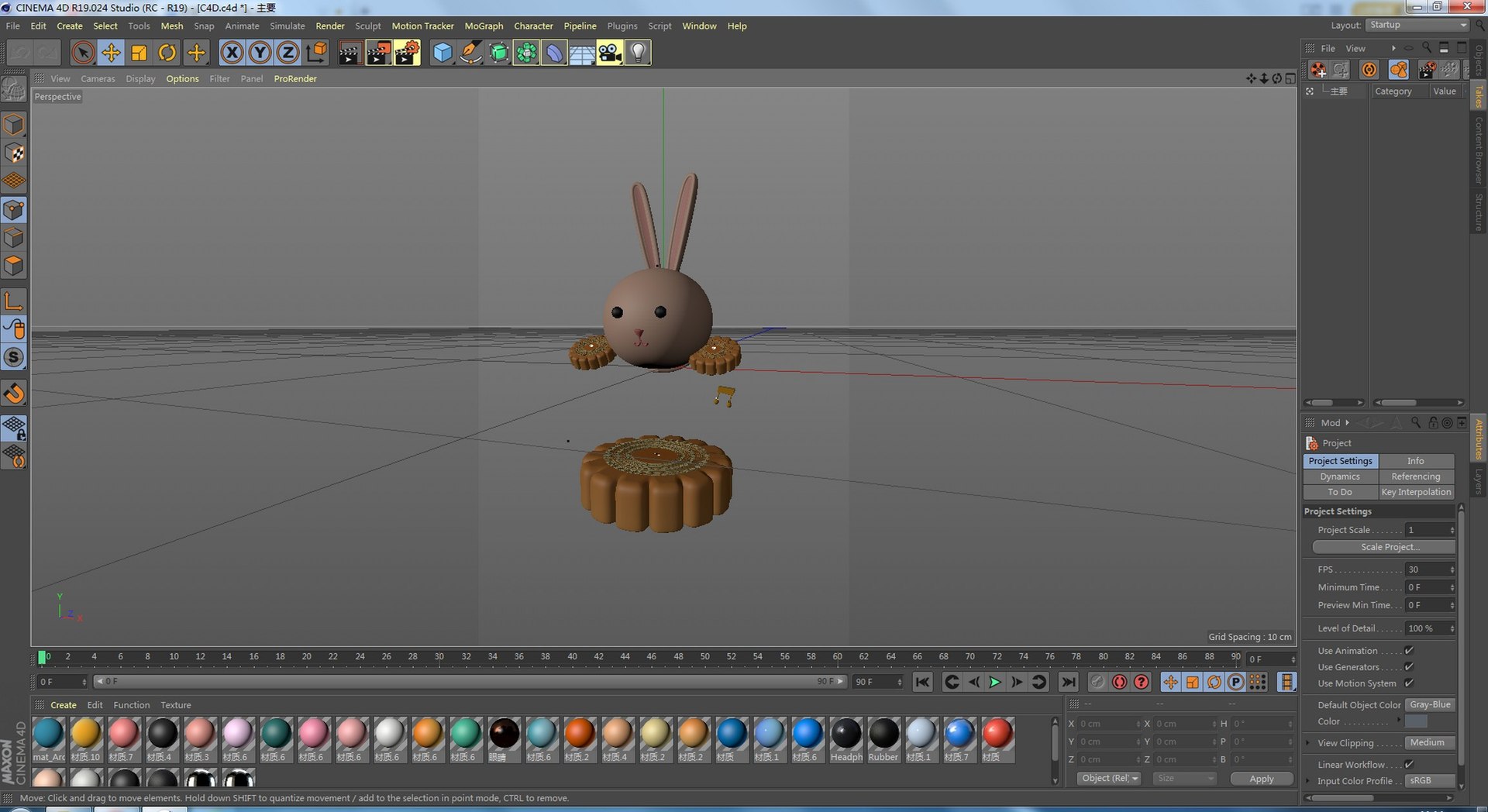Select the Move tool in top toolbar

pyautogui.click(x=111, y=53)
